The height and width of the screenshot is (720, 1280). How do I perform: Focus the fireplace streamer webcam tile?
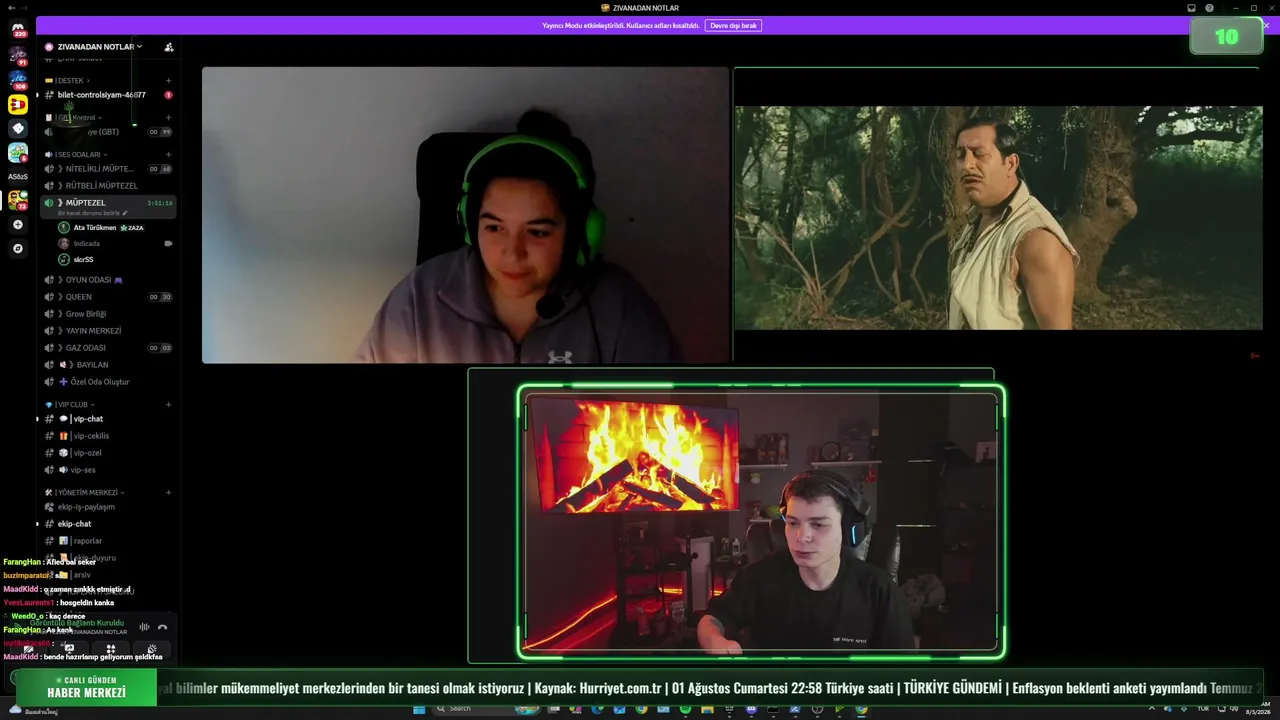731,516
